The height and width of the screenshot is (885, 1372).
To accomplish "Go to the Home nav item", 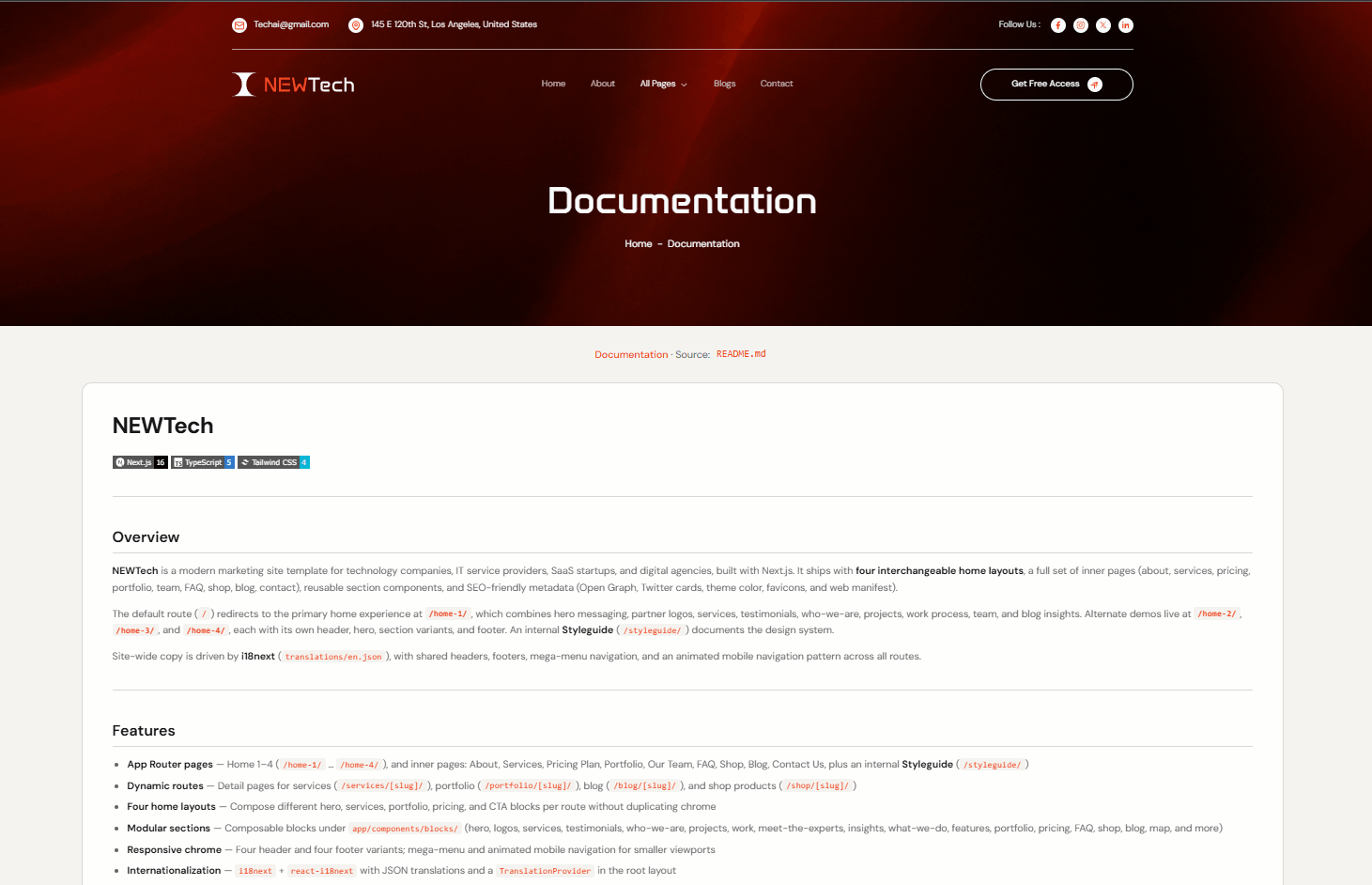I will coord(553,84).
